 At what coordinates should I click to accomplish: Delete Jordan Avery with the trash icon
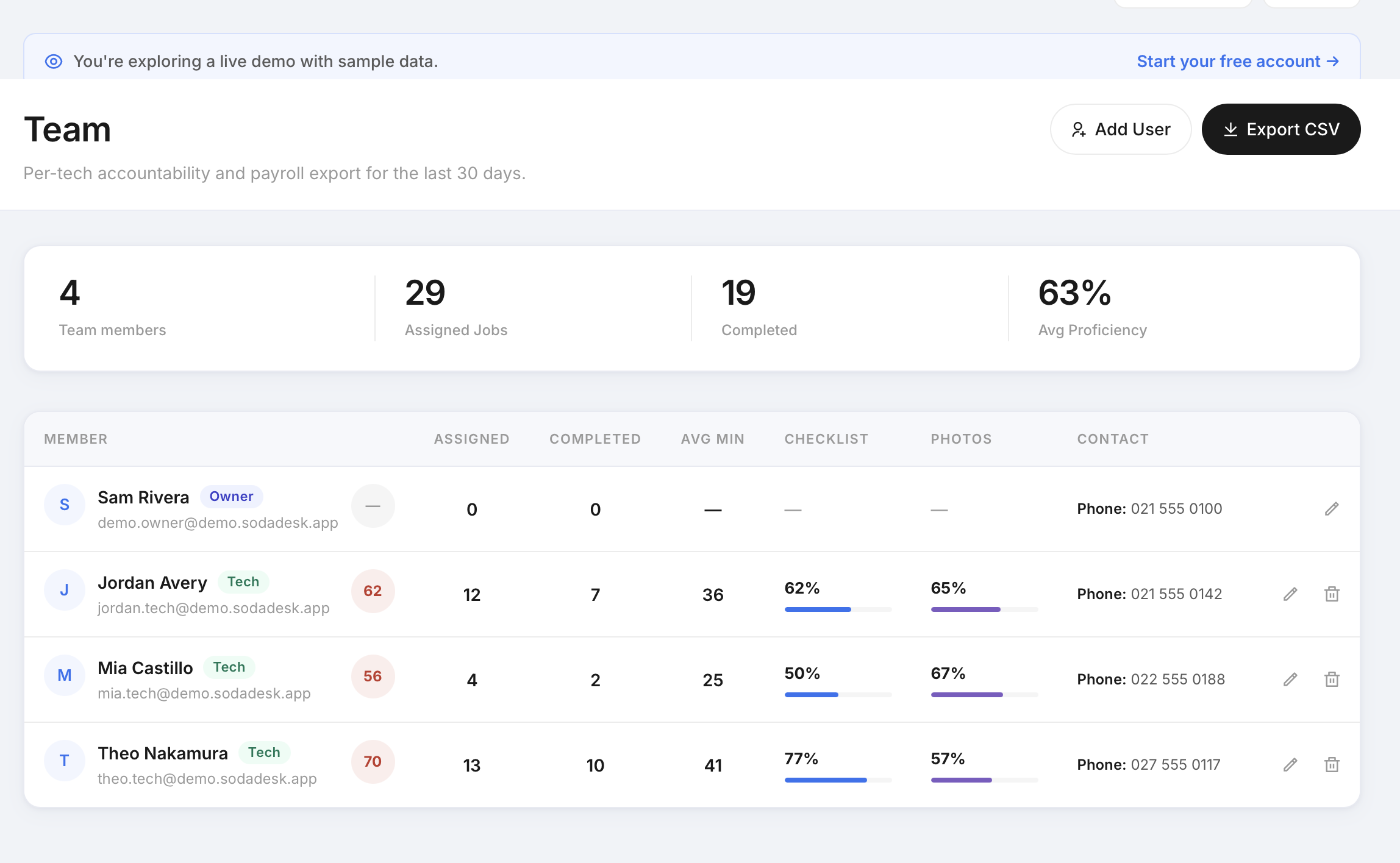coord(1332,594)
